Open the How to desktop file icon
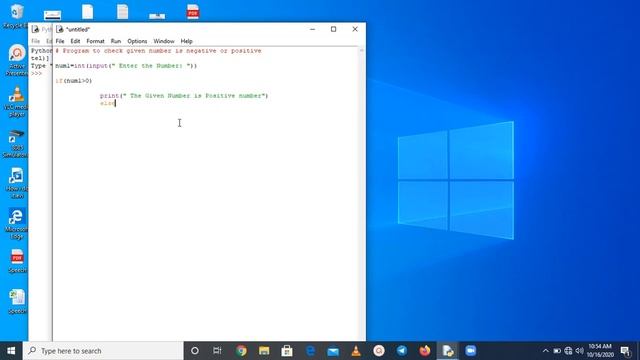The image size is (640, 360). (x=16, y=183)
